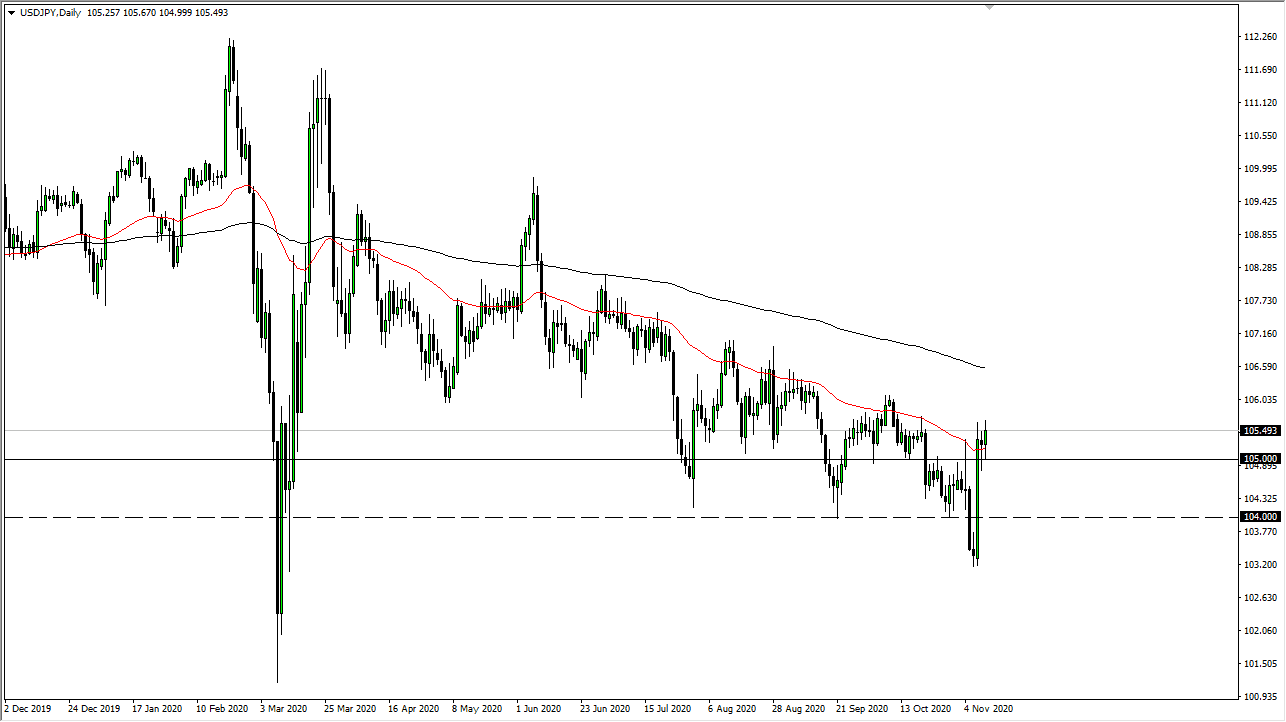Viewport: 1286px width, 722px height.
Task: Open the USDJPY,Daily chart title label
Action: 50,13
